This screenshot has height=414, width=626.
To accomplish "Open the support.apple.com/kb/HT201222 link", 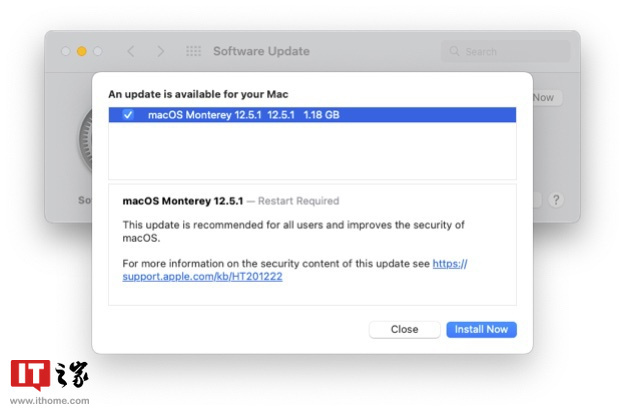I will (x=202, y=276).
